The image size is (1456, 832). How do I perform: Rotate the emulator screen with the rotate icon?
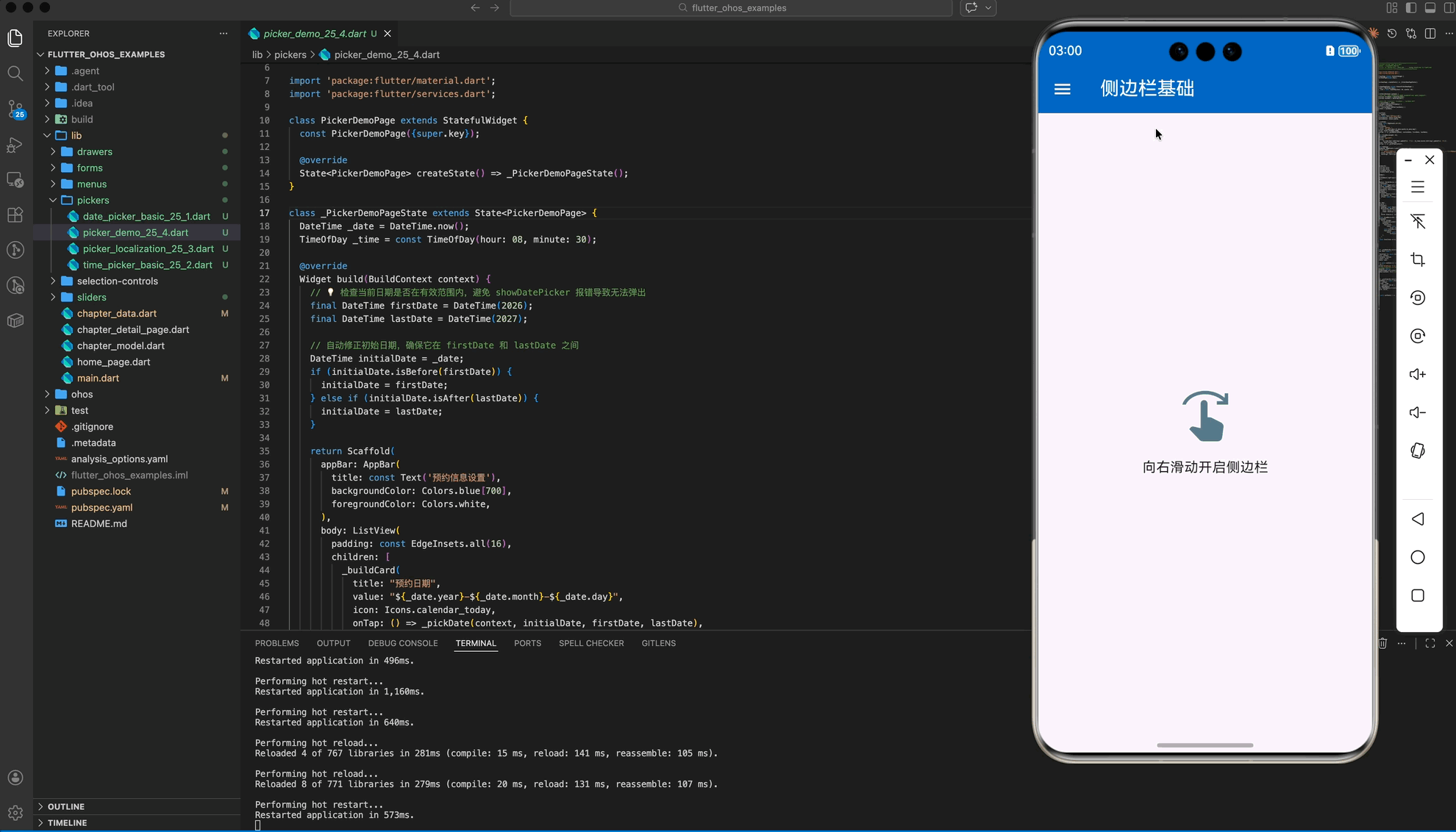(x=1418, y=298)
